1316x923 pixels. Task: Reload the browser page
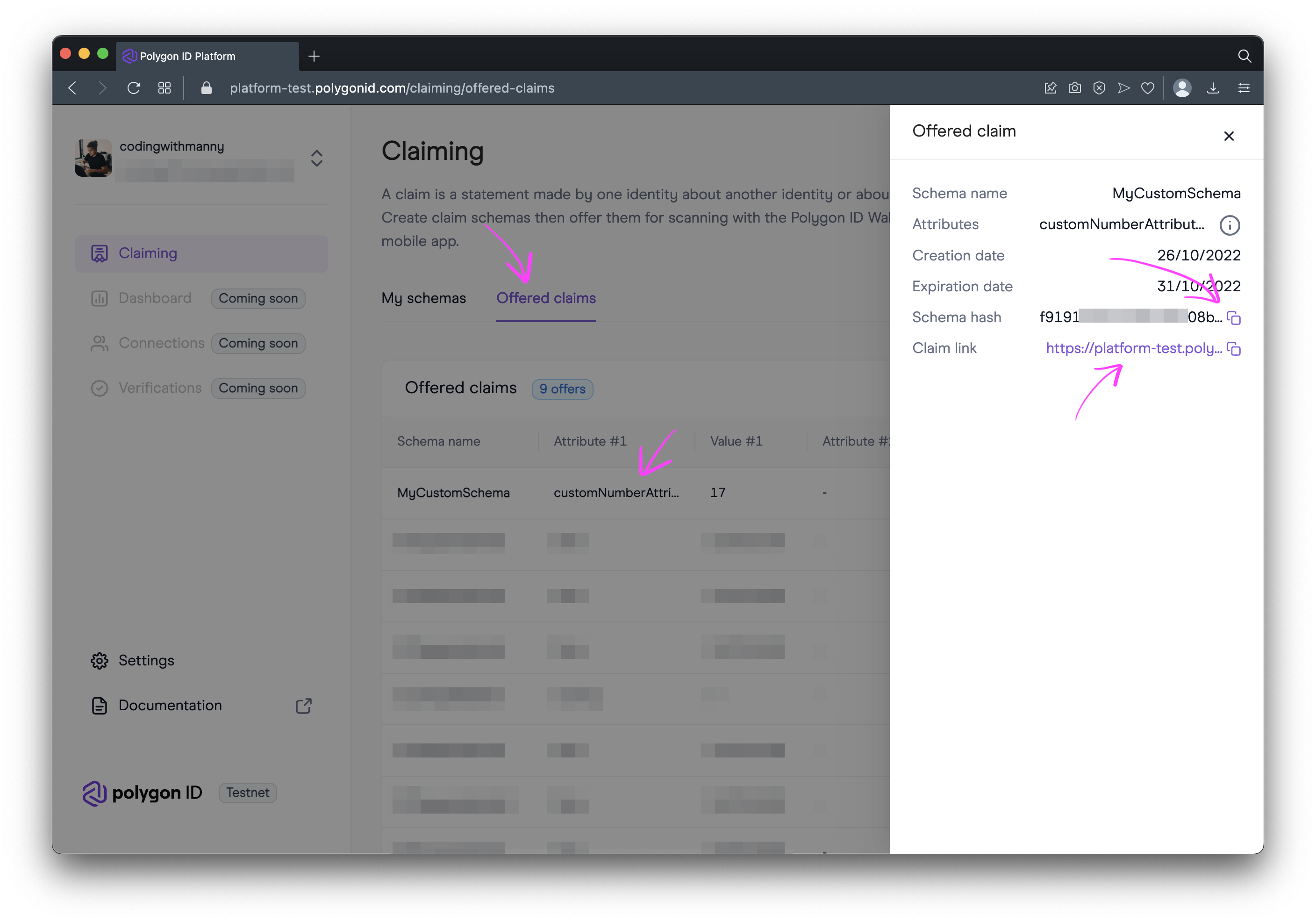(134, 88)
